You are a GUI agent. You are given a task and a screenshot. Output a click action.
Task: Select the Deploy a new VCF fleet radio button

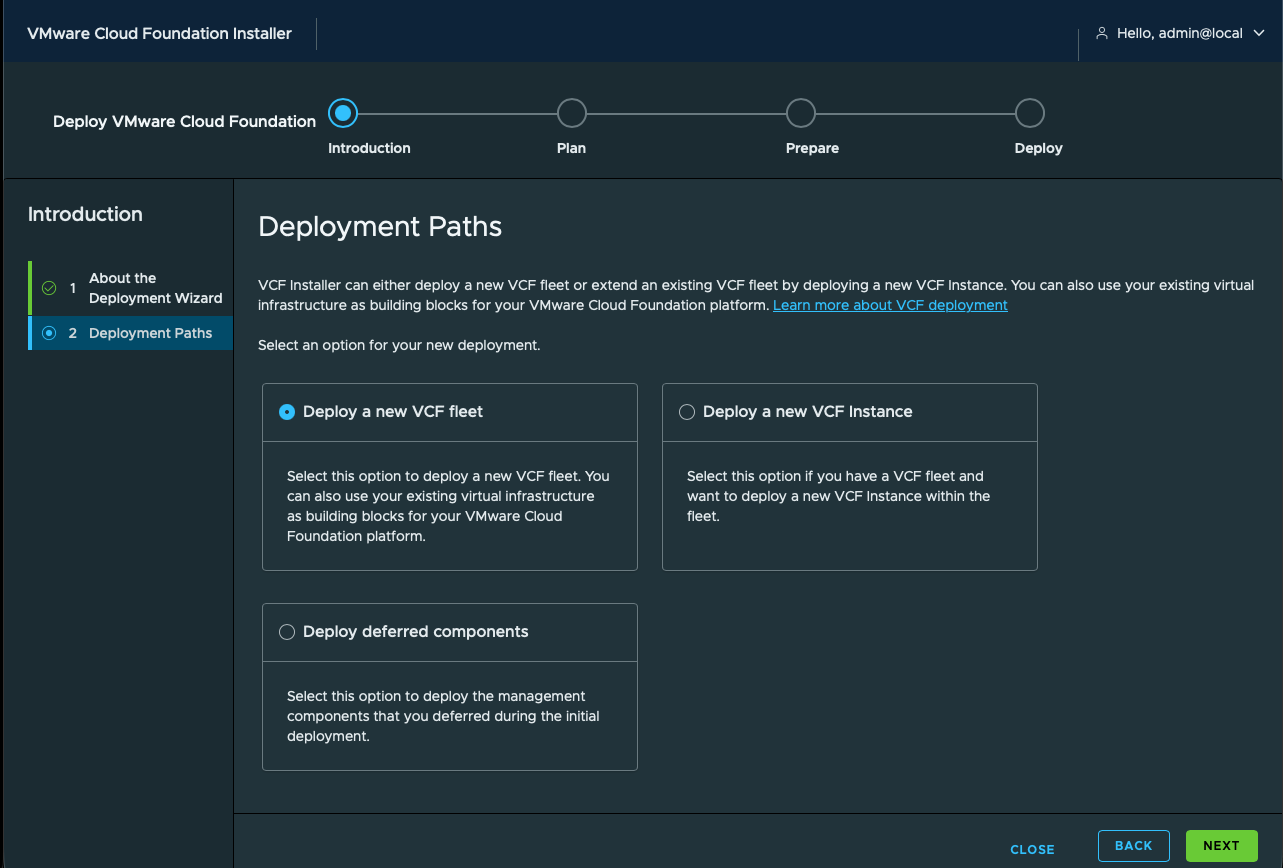coord(287,412)
